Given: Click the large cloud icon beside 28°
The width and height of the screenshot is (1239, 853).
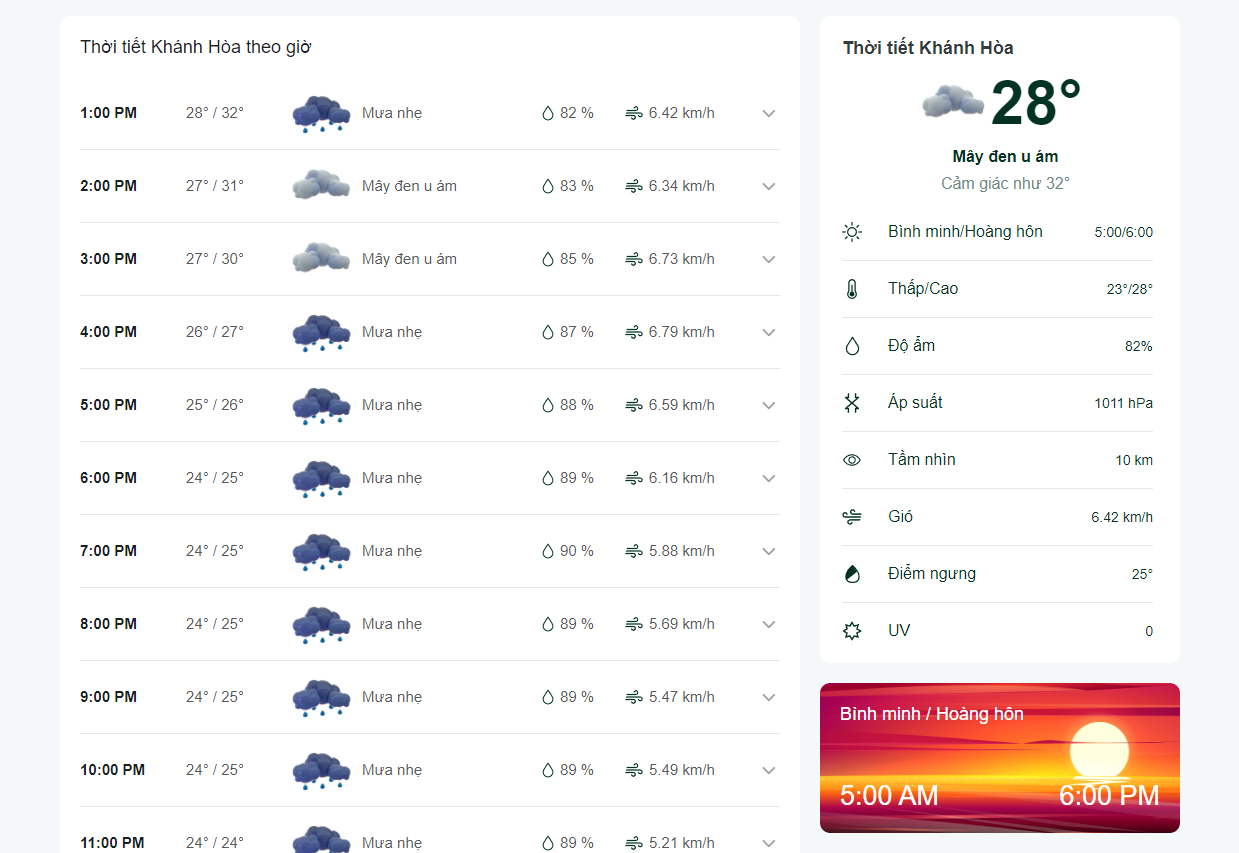Looking at the screenshot, I should tap(952, 101).
